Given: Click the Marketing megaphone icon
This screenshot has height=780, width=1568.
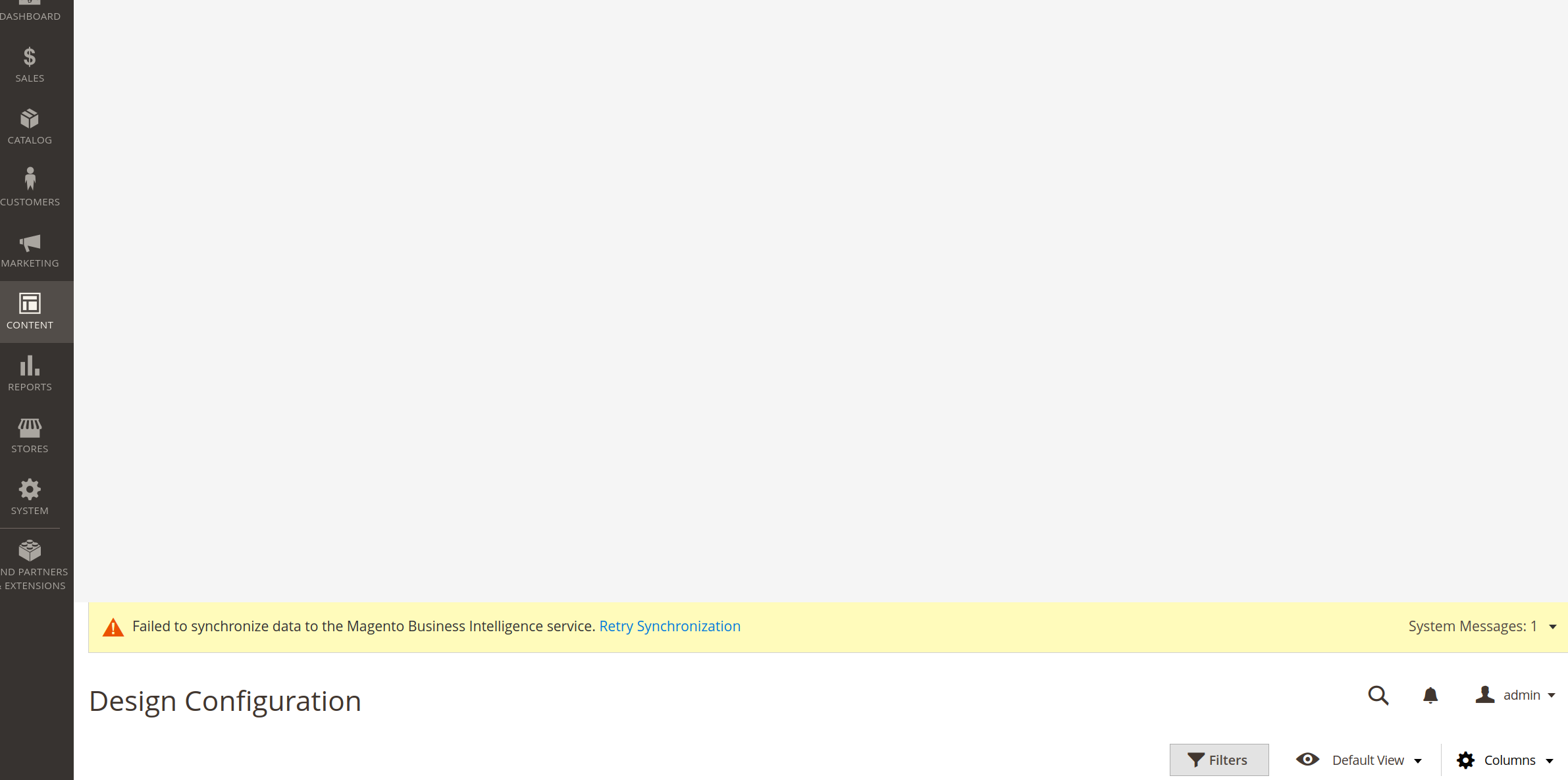Looking at the screenshot, I should pyautogui.click(x=30, y=248).
